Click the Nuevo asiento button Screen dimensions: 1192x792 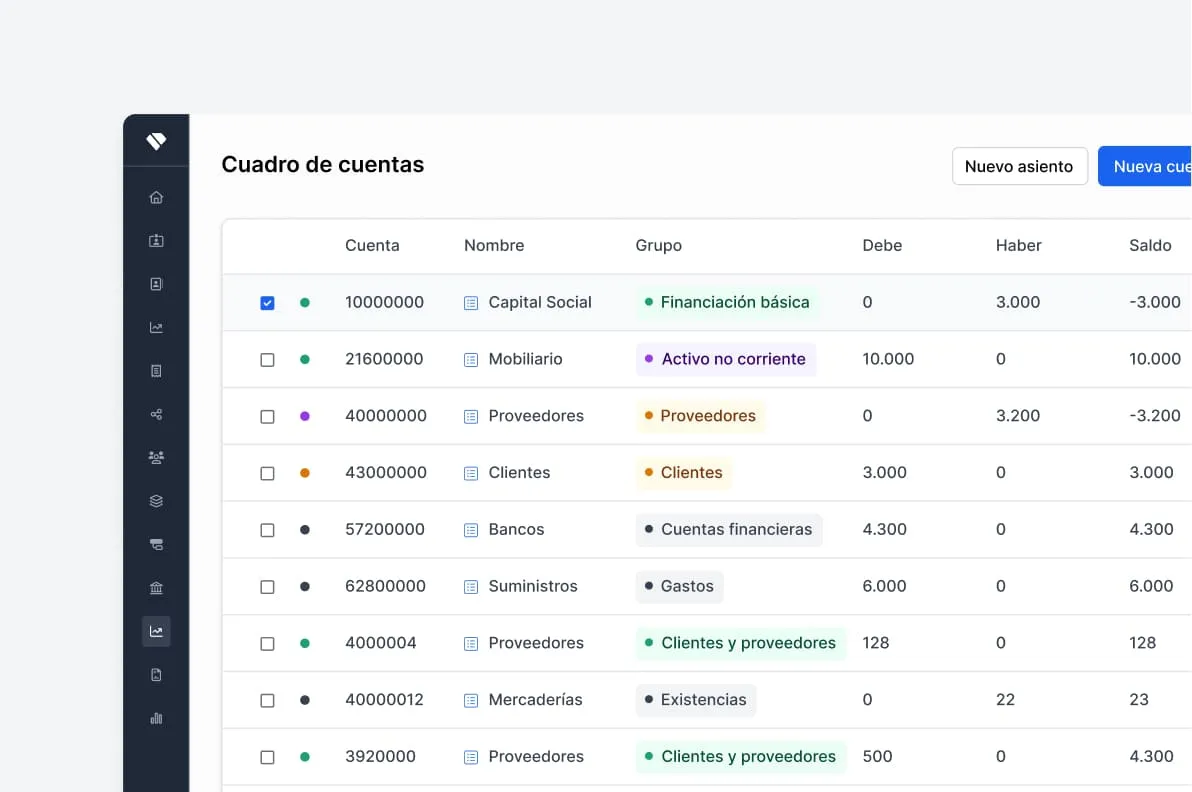1019,166
